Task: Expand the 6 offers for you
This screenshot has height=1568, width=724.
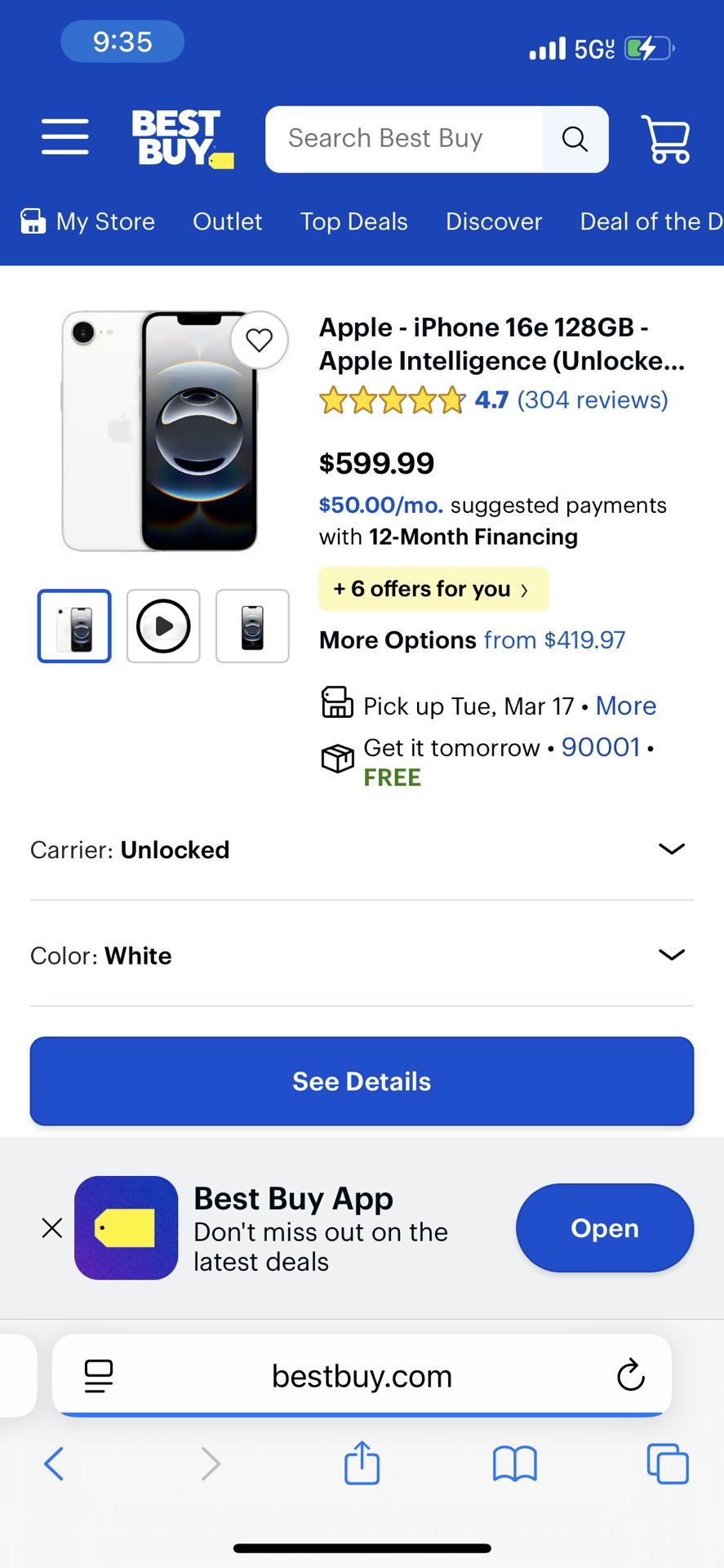Action: [433, 589]
